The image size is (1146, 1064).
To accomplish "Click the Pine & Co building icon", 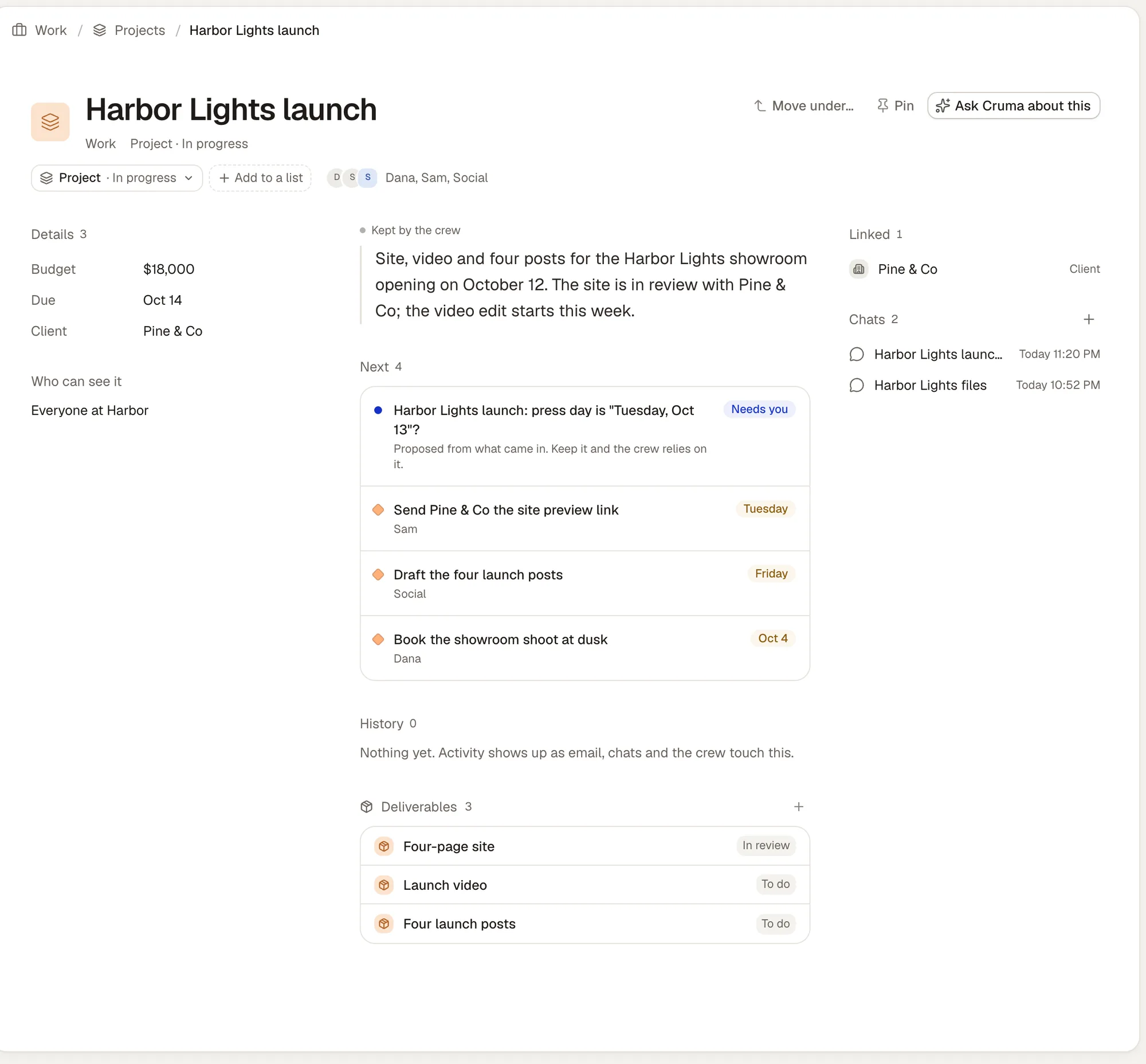I will 858,269.
